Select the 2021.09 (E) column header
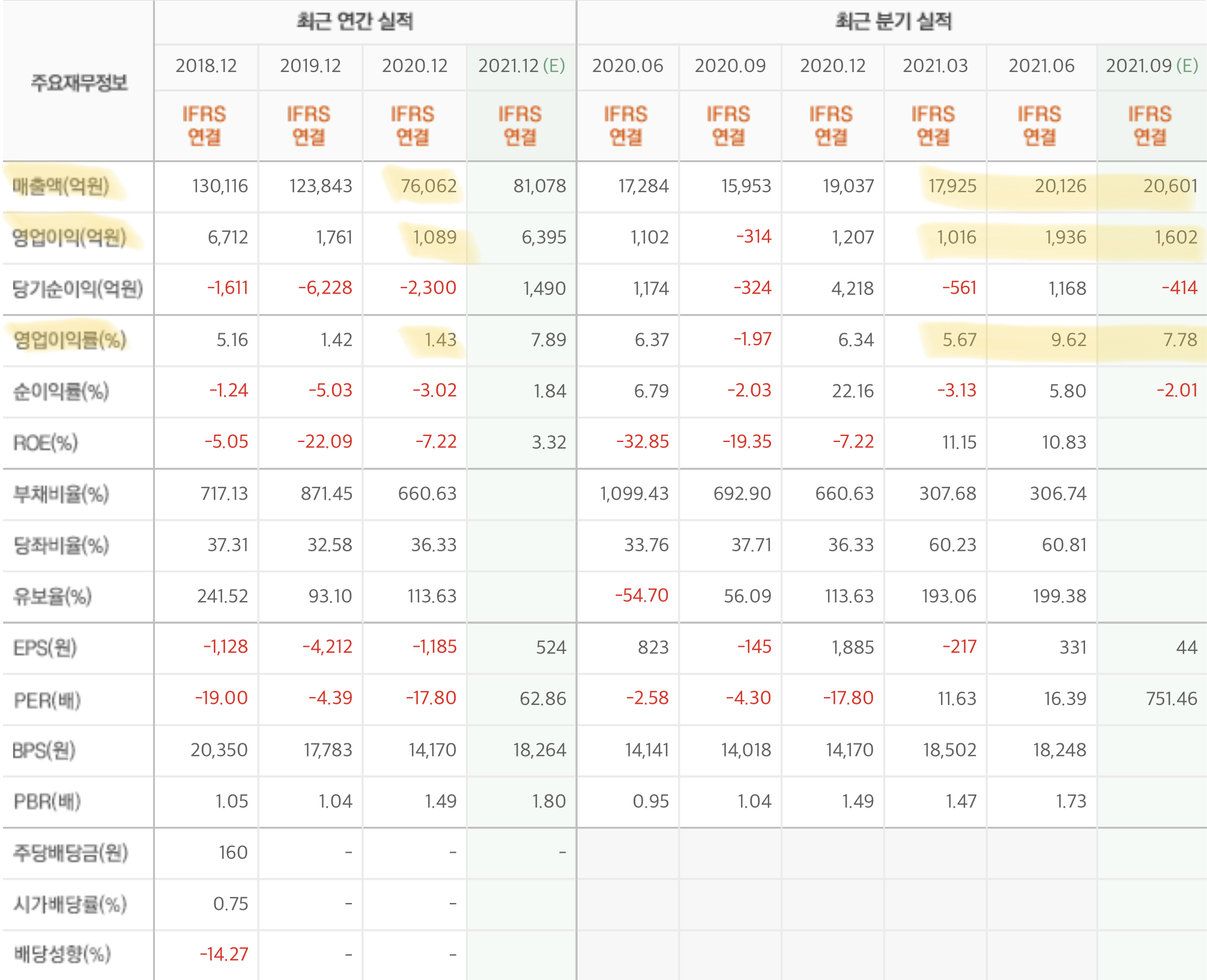 point(1152,65)
